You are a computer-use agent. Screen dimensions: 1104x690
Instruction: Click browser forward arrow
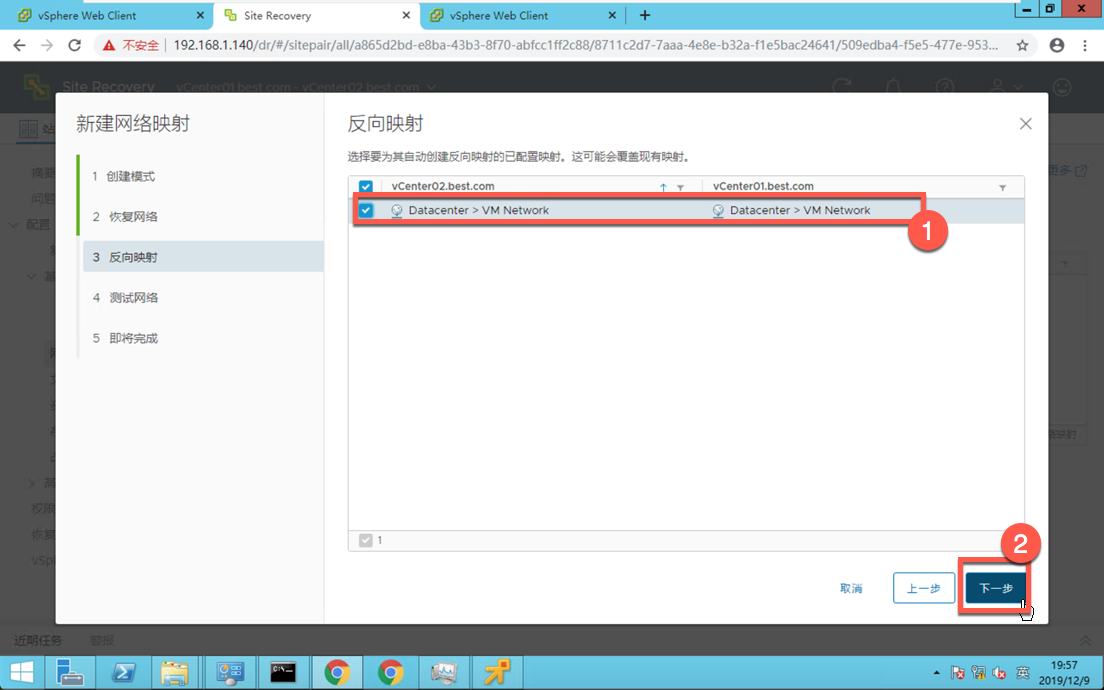[46, 45]
